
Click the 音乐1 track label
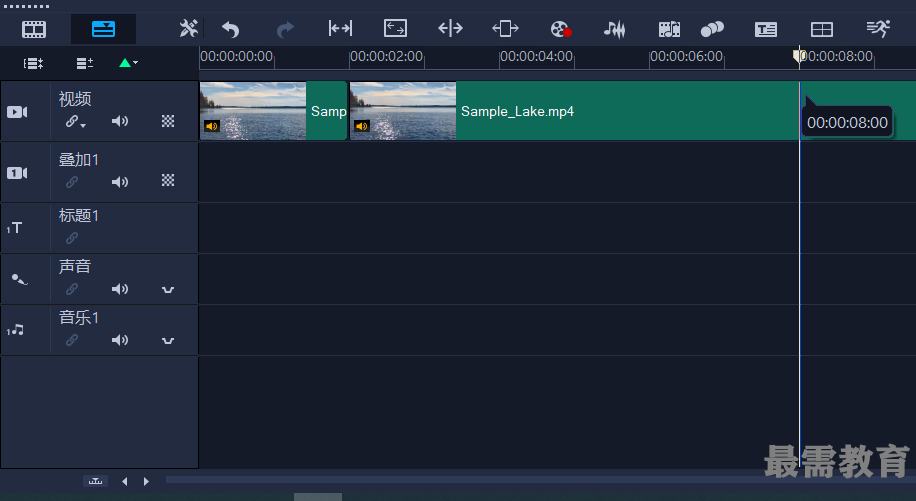tap(78, 317)
